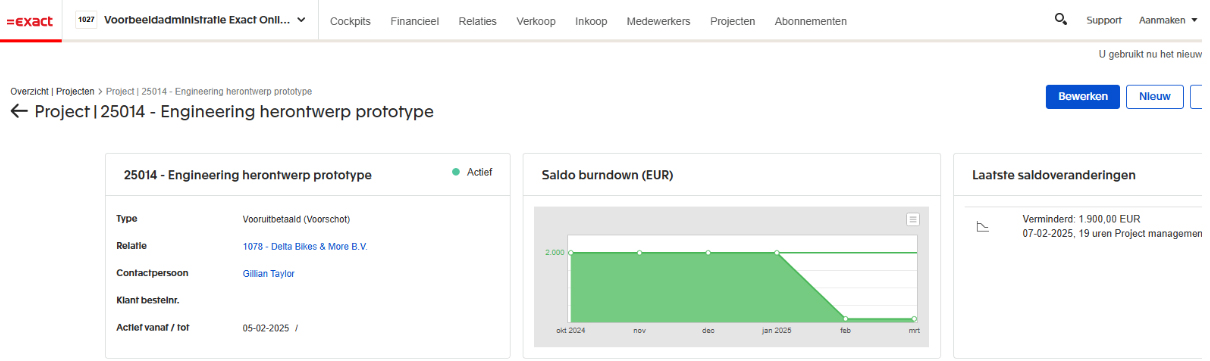This screenshot has height=361, width=1210.
Task: Click the 1027 administration number badge
Action: pos(87,20)
